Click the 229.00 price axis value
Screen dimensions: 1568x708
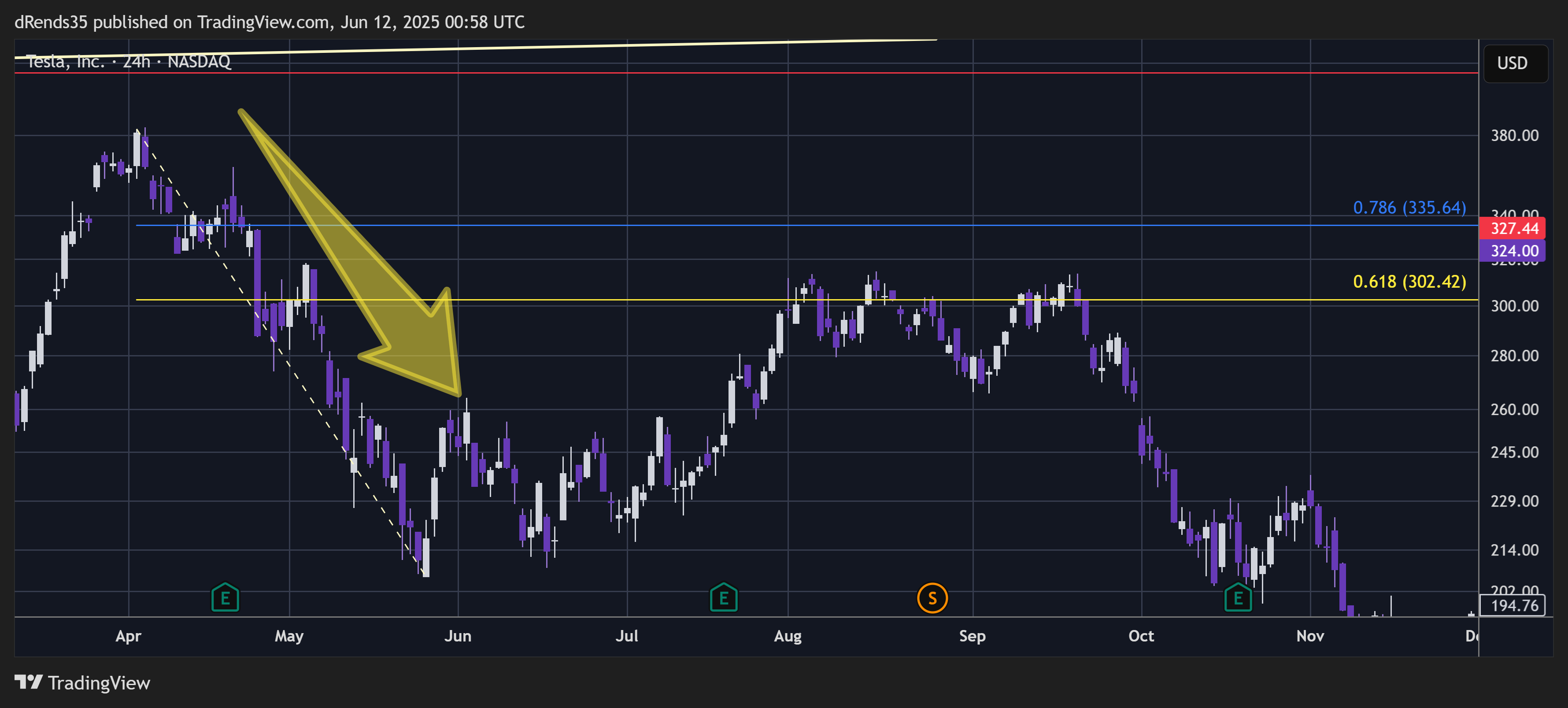tap(1514, 501)
